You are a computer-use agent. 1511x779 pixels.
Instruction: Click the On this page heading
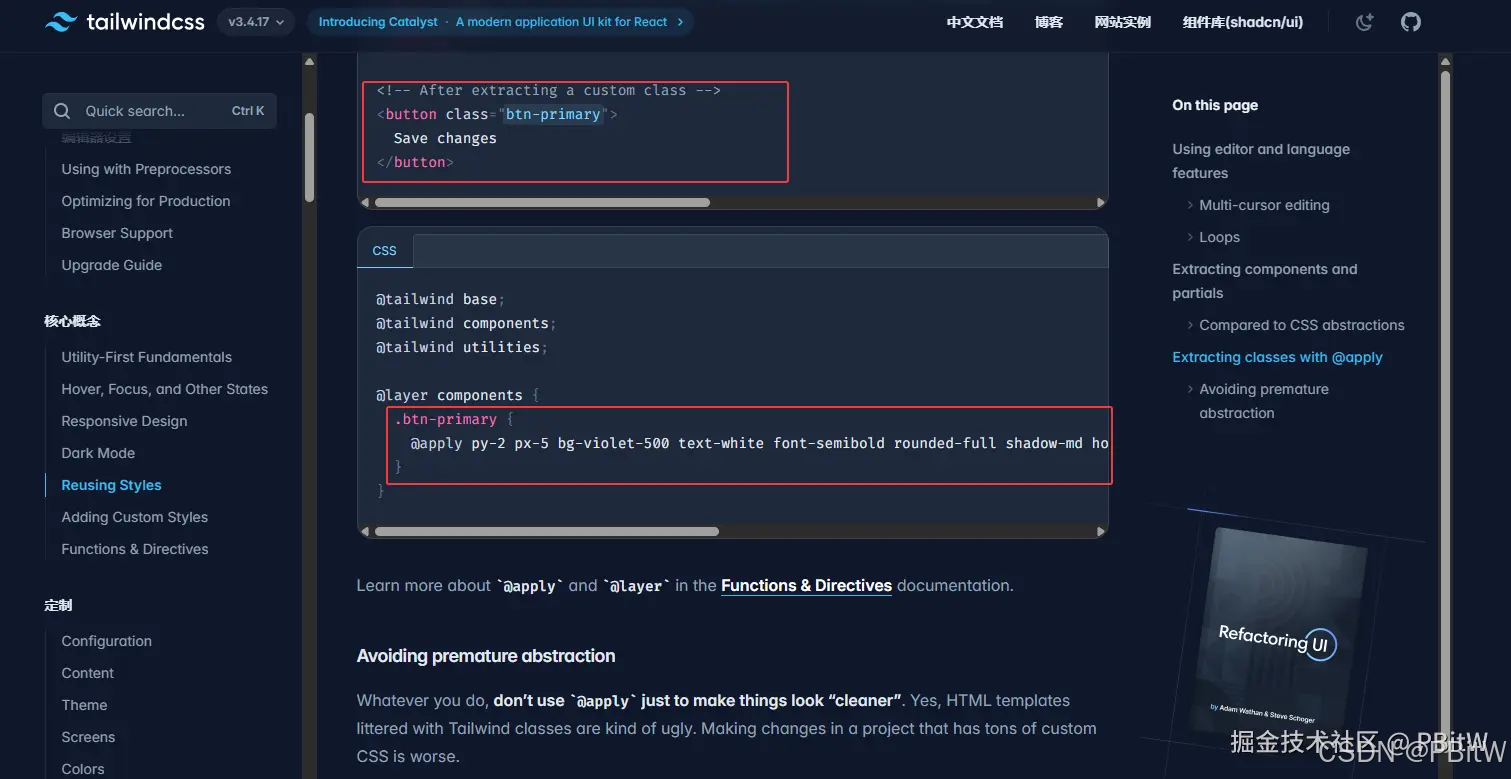[x=1215, y=105]
